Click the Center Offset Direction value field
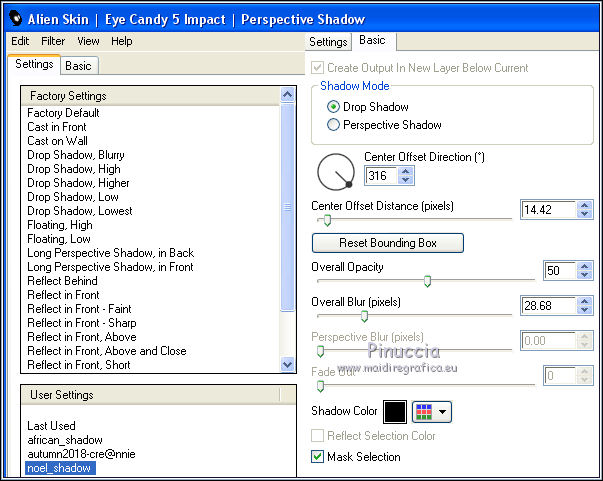The width and height of the screenshot is (603, 481). (x=381, y=176)
